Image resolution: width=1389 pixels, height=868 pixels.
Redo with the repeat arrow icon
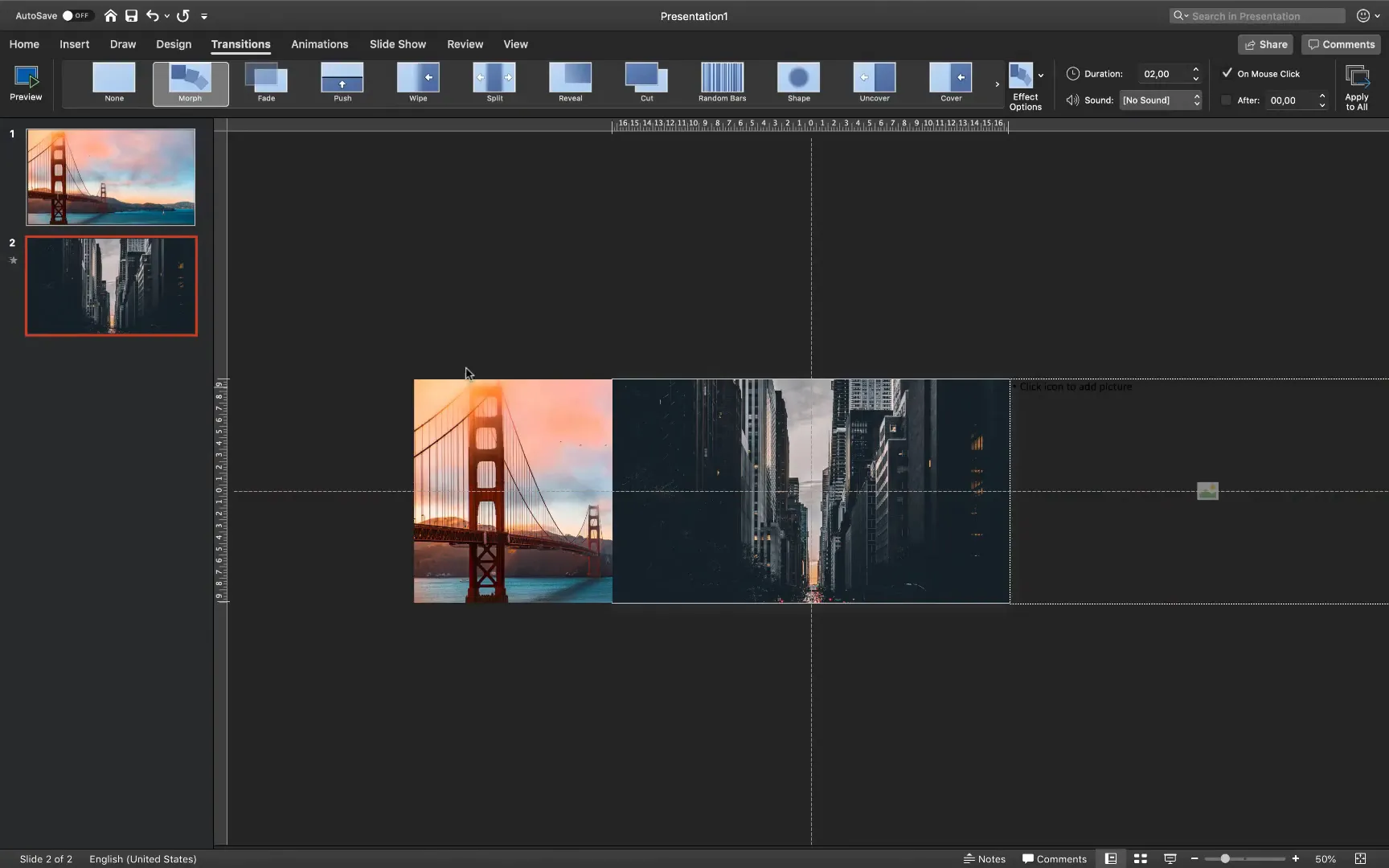point(183,15)
